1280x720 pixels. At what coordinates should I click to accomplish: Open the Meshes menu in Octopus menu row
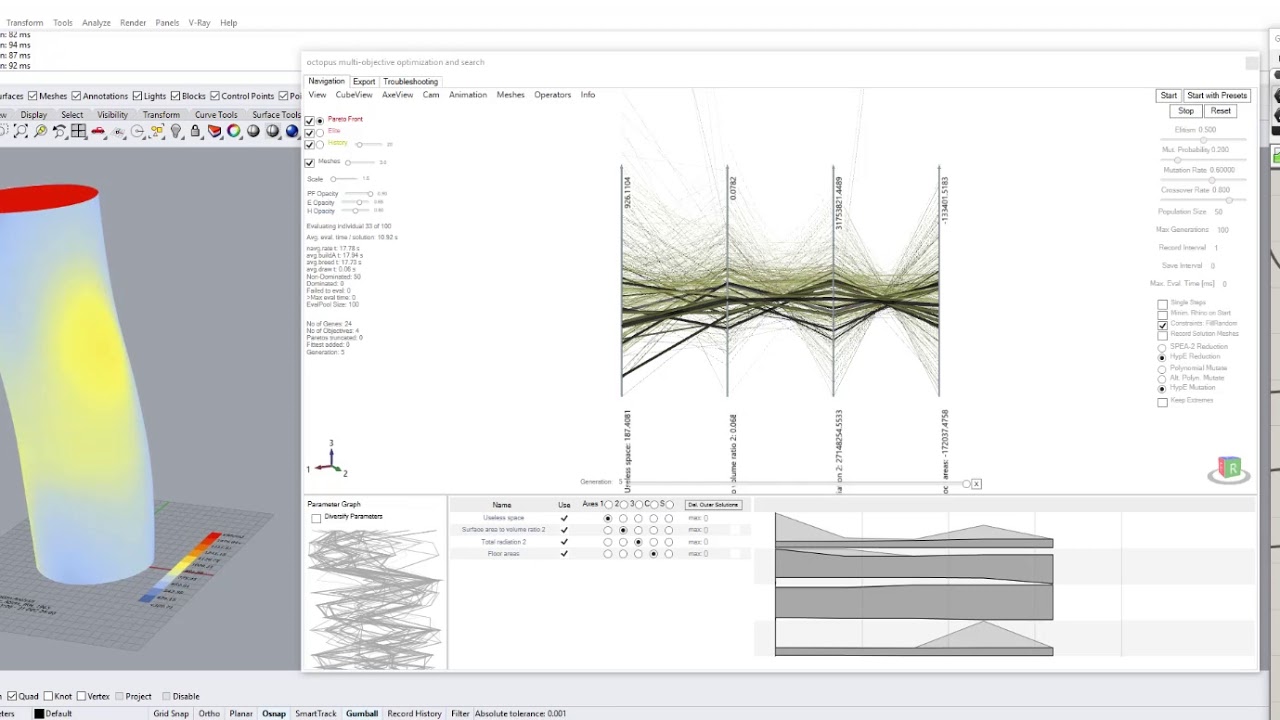(510, 95)
